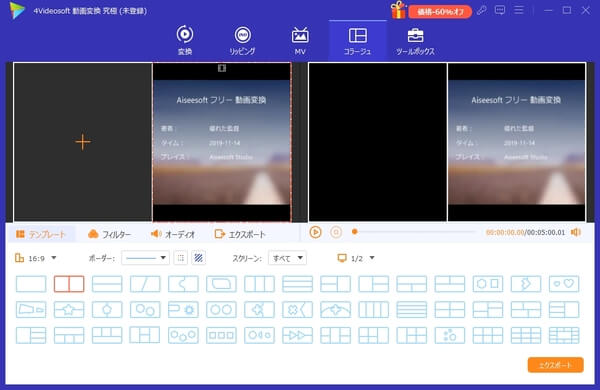Open the リッピング (Ripping) tab
The height and width of the screenshot is (390, 600).
coord(243,40)
